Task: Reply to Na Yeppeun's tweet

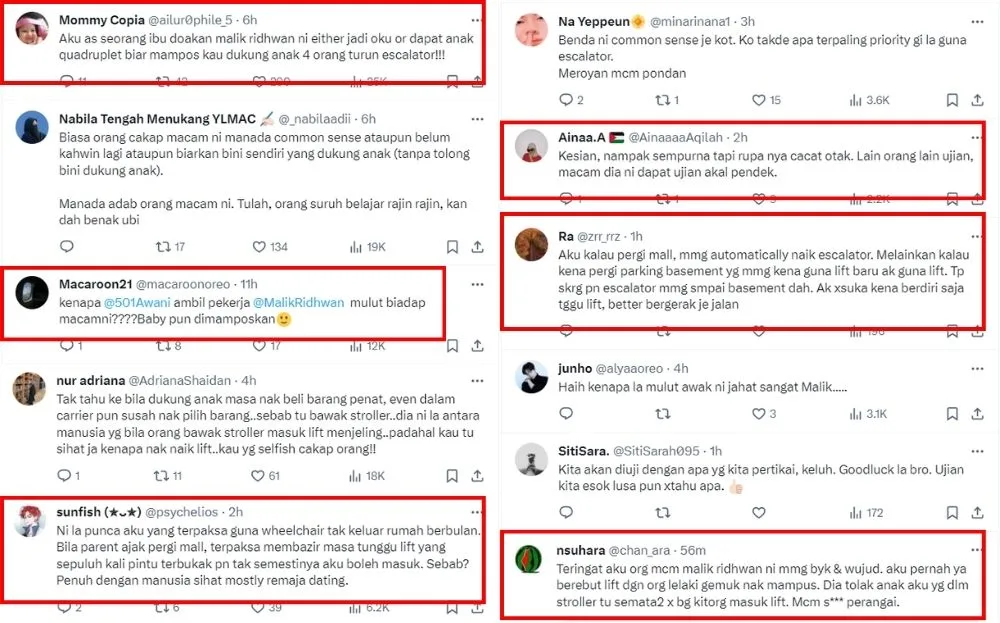Action: (565, 100)
